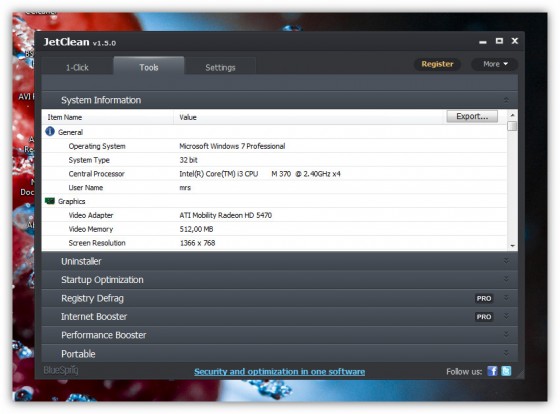Select the Graphics tree row
Screen dimensions: 560x414
274,201
